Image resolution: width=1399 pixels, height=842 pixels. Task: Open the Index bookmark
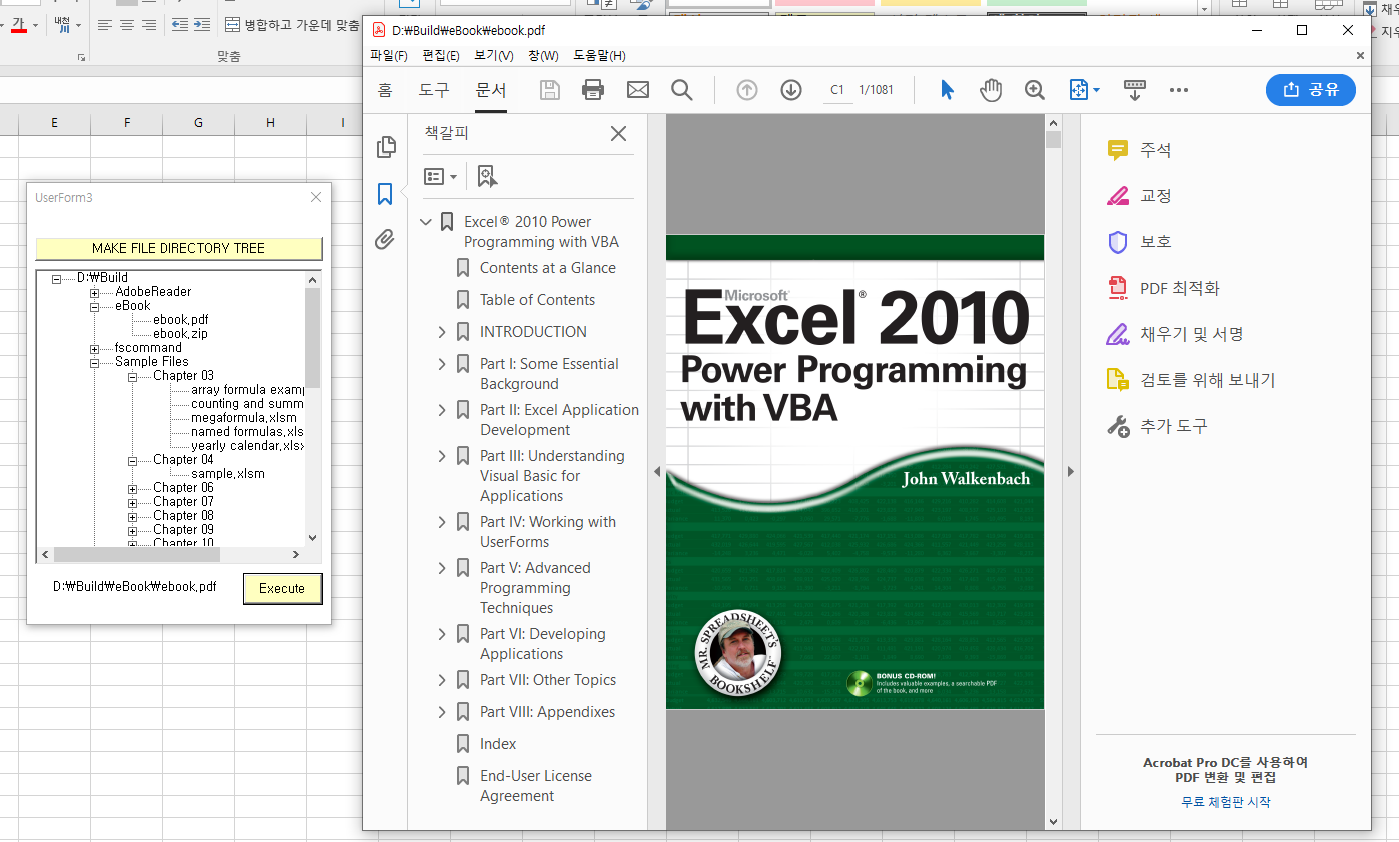498,744
